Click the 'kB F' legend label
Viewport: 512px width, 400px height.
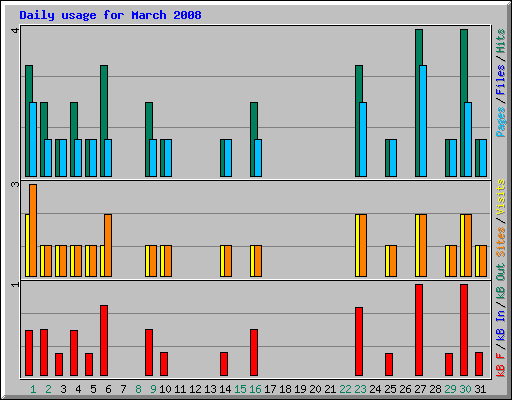tap(500, 364)
